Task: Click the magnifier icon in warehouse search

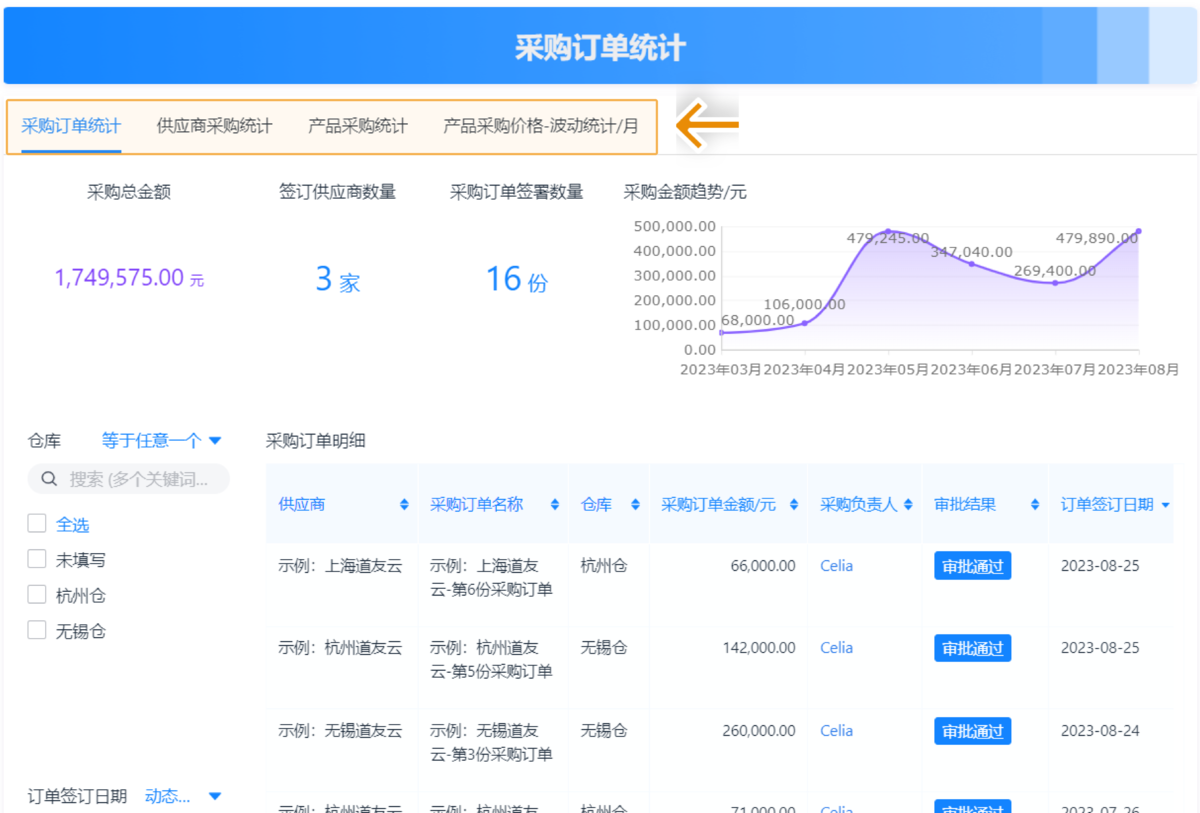Action: point(49,479)
